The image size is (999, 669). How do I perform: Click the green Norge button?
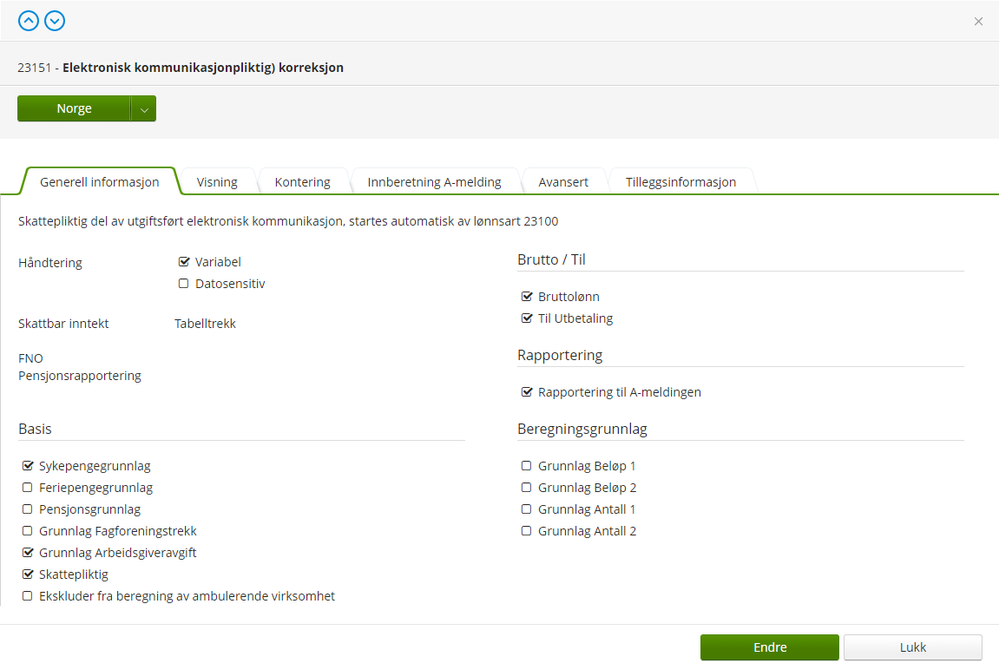[74, 109]
